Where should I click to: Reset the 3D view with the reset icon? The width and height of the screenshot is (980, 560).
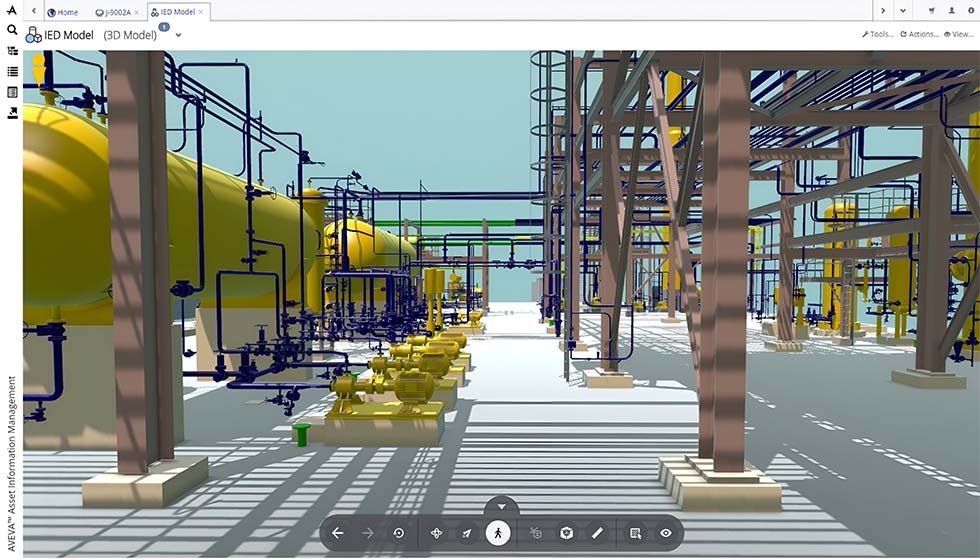point(398,533)
